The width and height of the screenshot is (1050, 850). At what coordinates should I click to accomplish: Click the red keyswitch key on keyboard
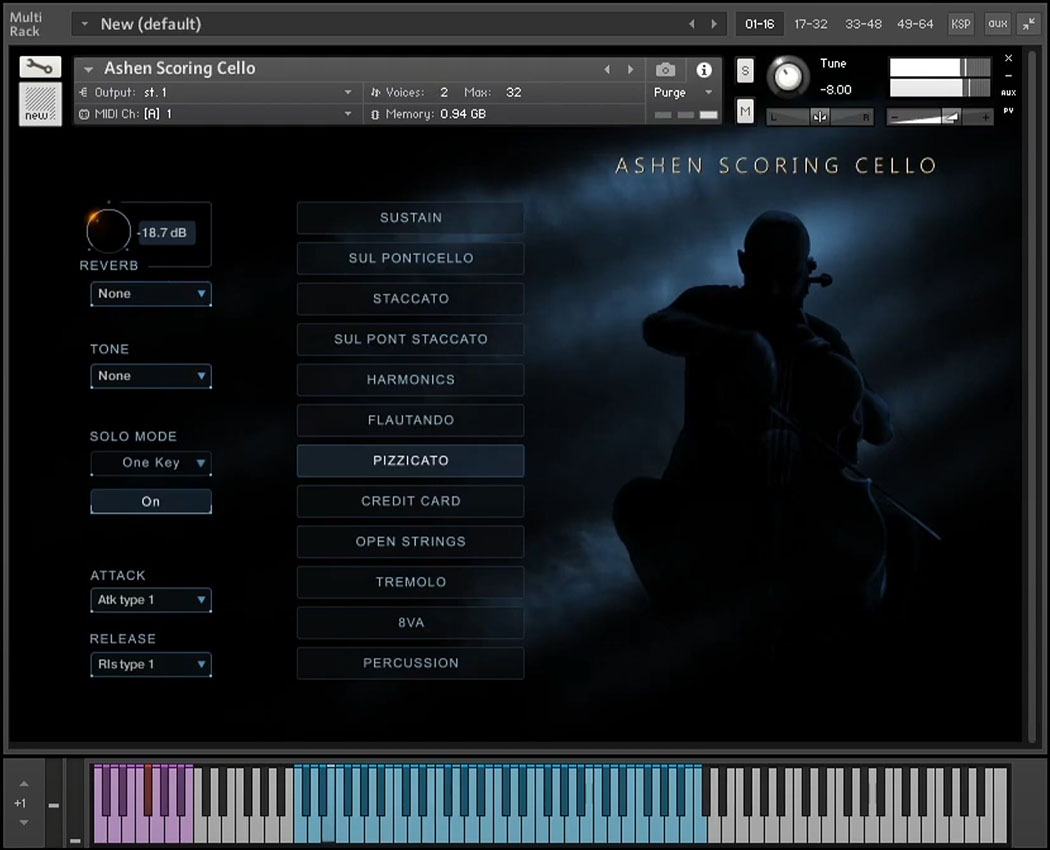148,790
